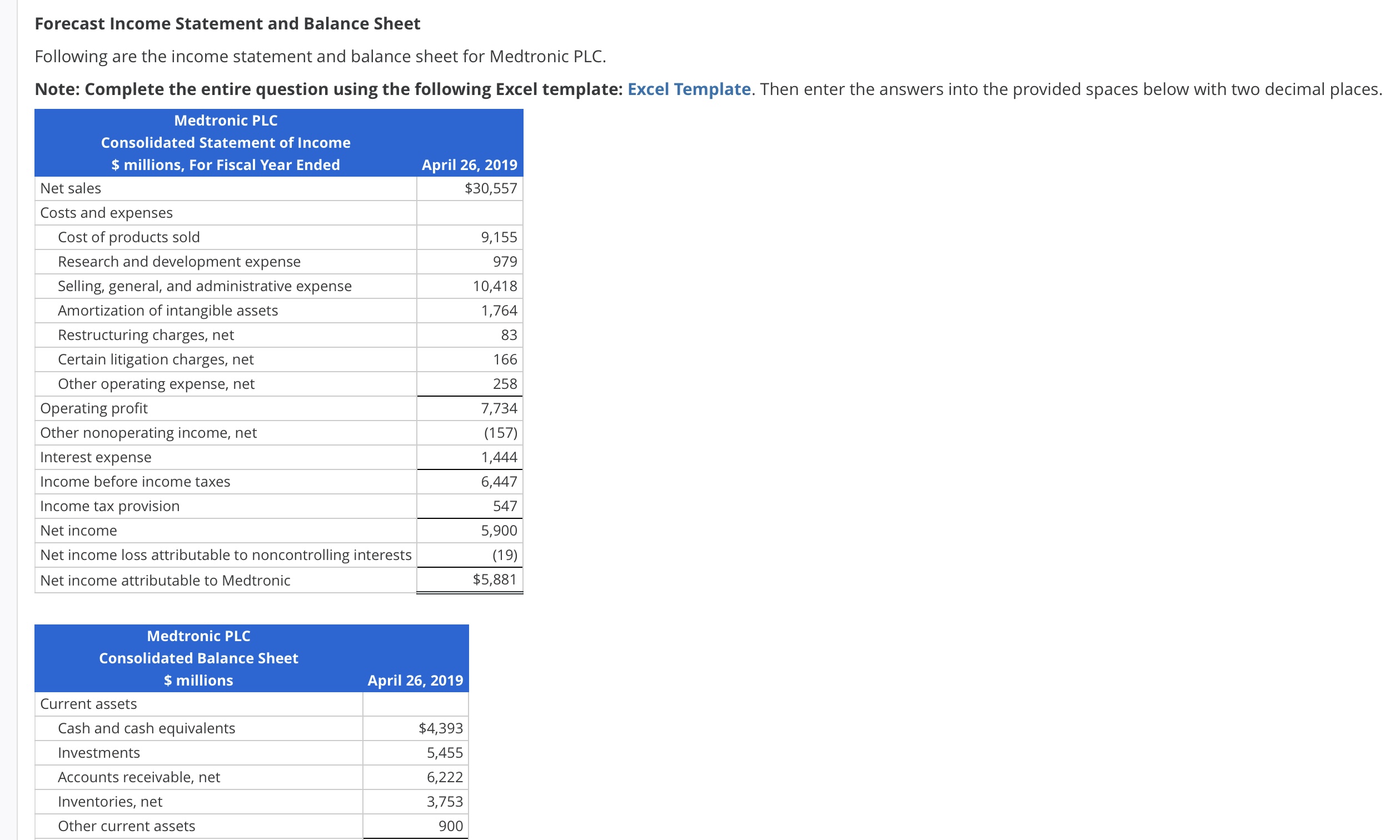The width and height of the screenshot is (1400, 840).
Task: Select the Research and development expense label
Action: (x=179, y=262)
